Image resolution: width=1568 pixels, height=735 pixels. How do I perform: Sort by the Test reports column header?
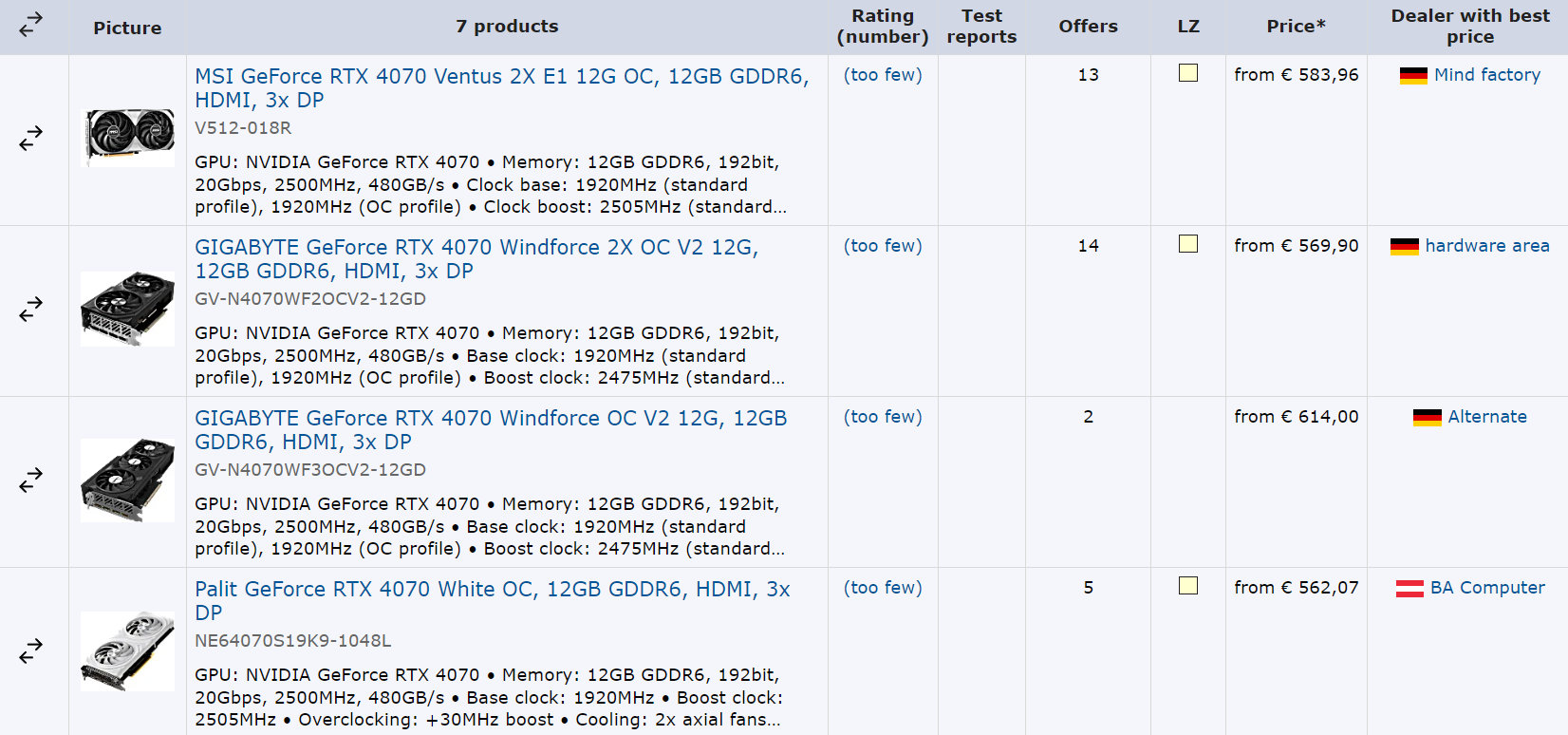point(981,27)
